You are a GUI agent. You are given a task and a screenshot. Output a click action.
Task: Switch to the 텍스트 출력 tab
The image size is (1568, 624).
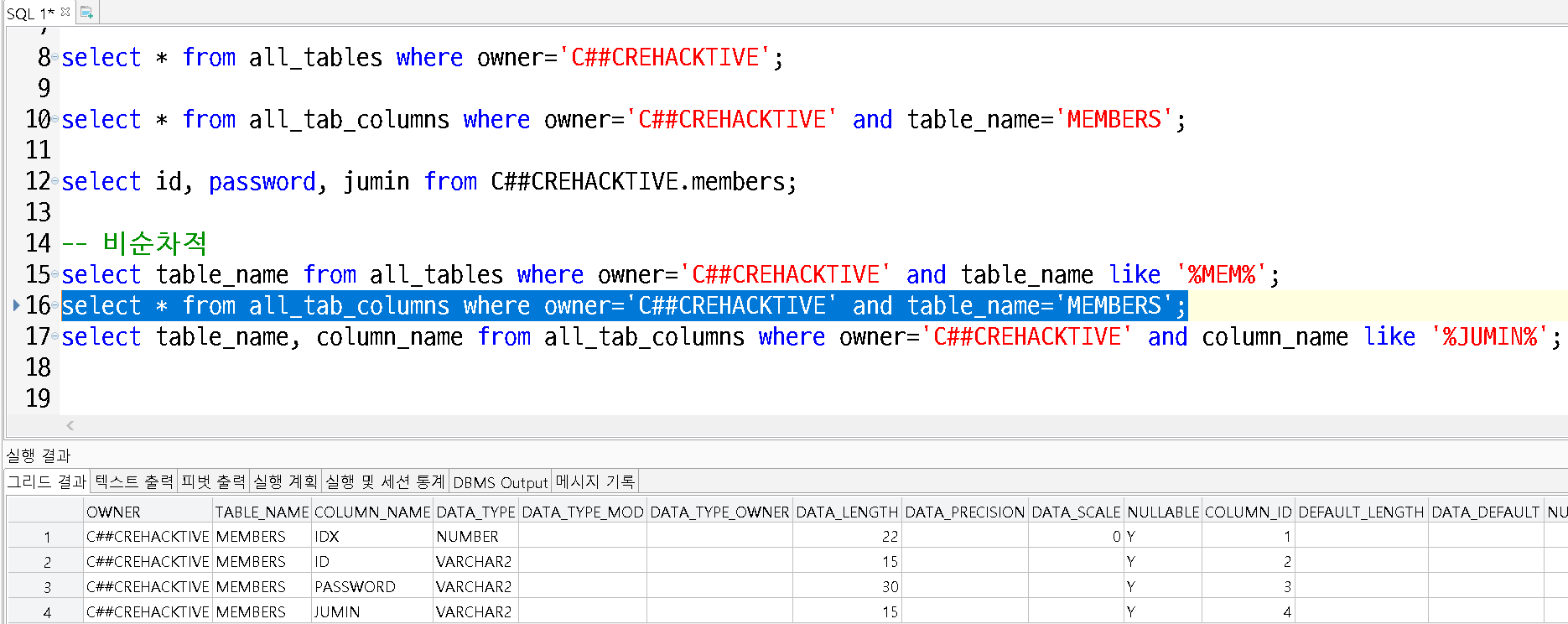pyautogui.click(x=133, y=481)
